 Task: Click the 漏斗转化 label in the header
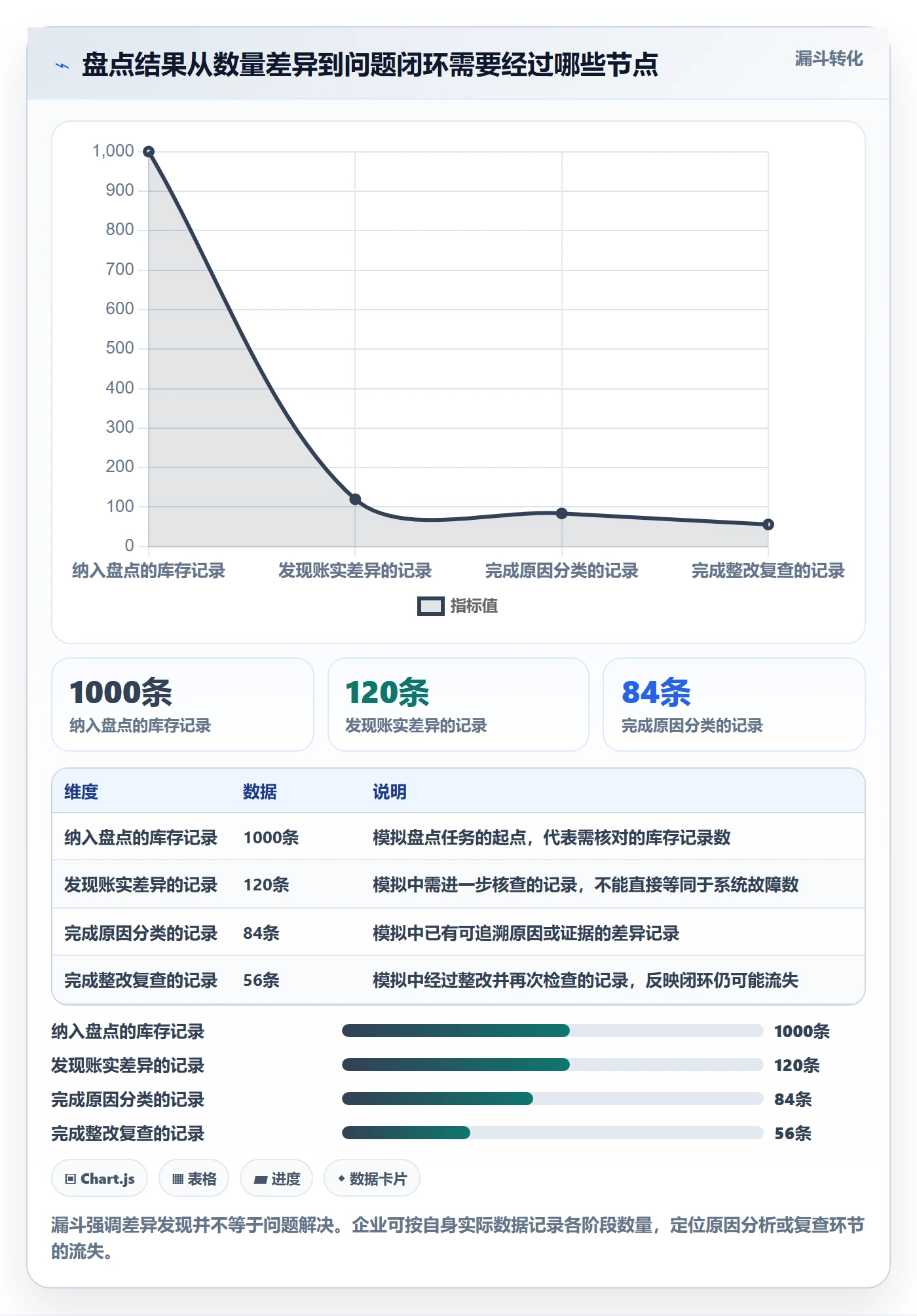tap(829, 59)
